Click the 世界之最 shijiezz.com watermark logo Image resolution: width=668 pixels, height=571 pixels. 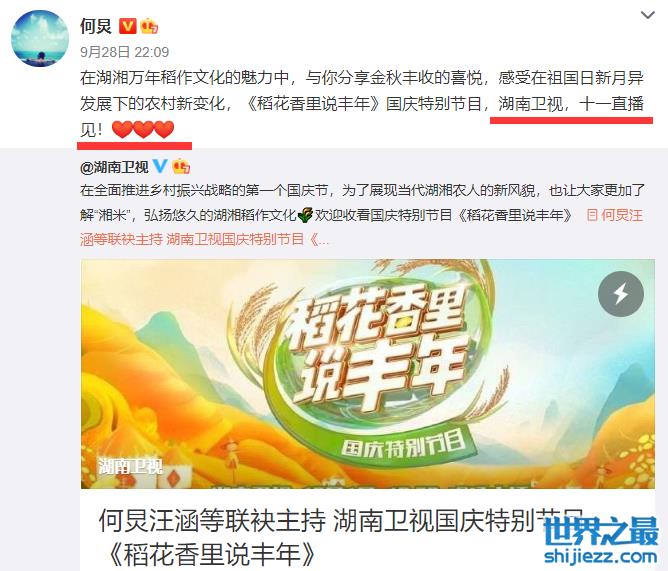[x=601, y=540]
